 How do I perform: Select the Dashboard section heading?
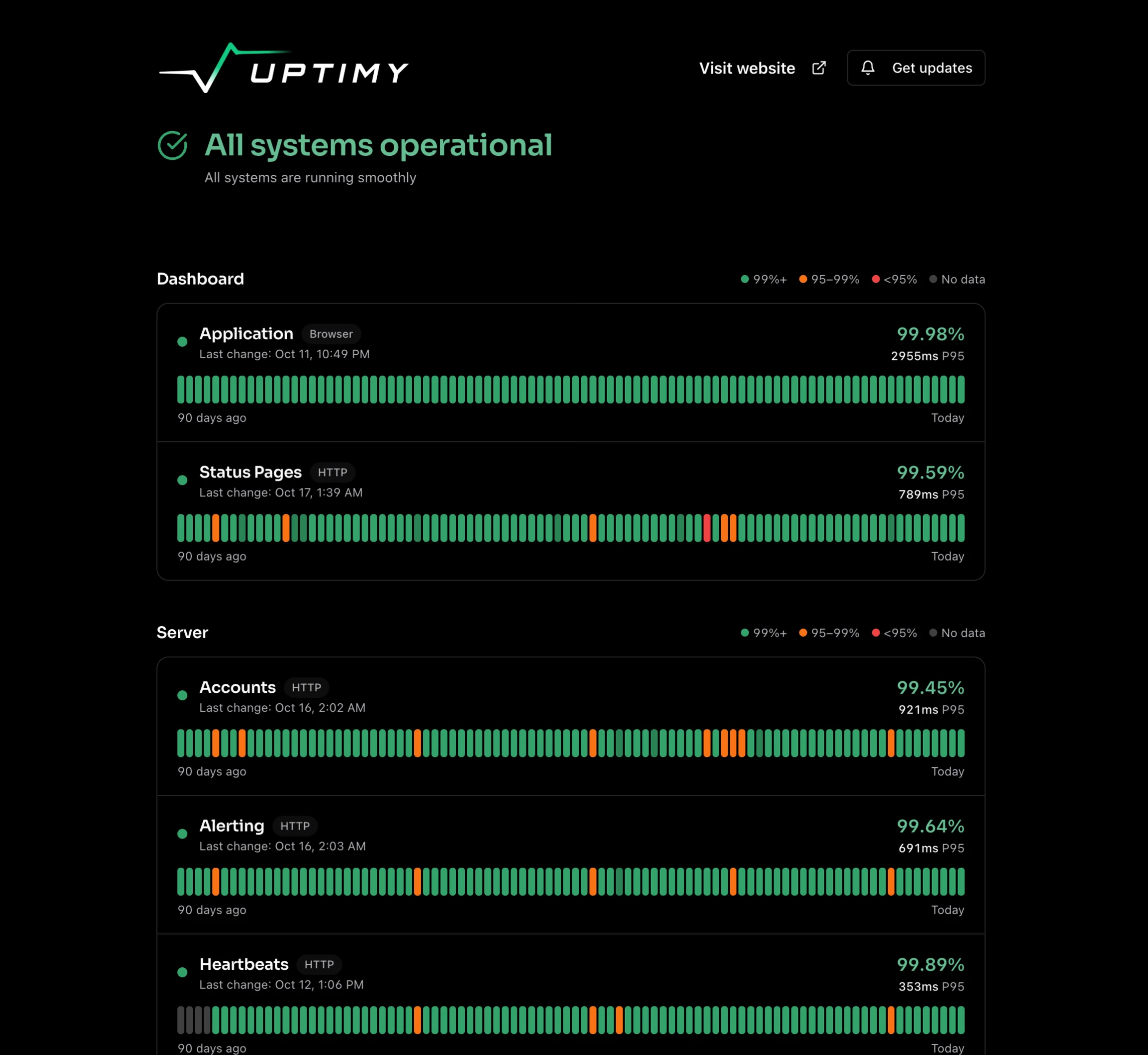(200, 279)
